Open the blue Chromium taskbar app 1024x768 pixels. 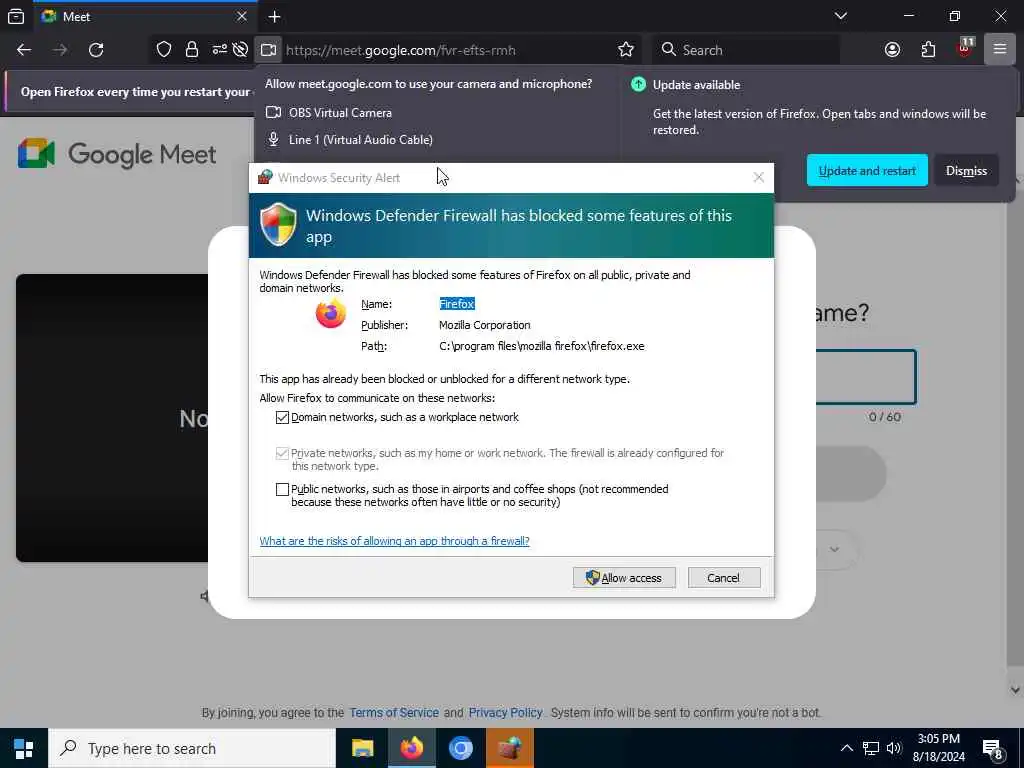click(460, 748)
